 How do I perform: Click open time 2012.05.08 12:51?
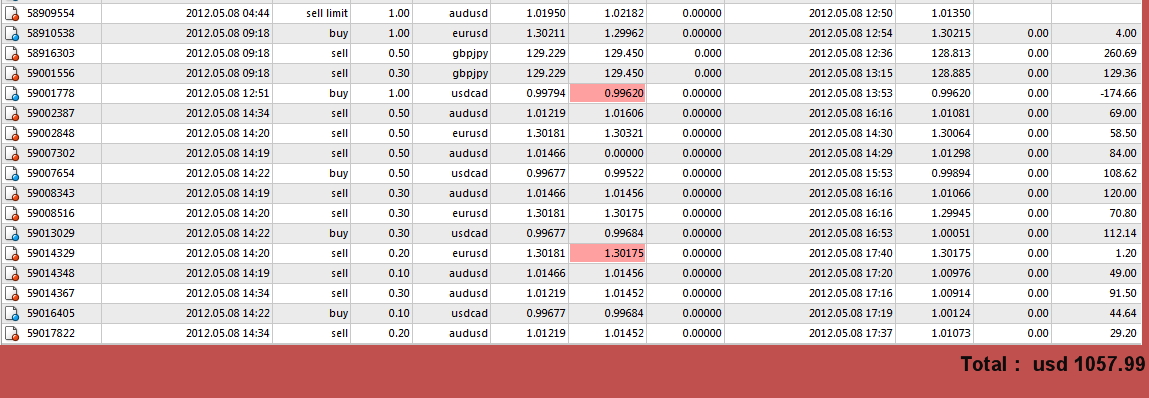pyautogui.click(x=228, y=94)
